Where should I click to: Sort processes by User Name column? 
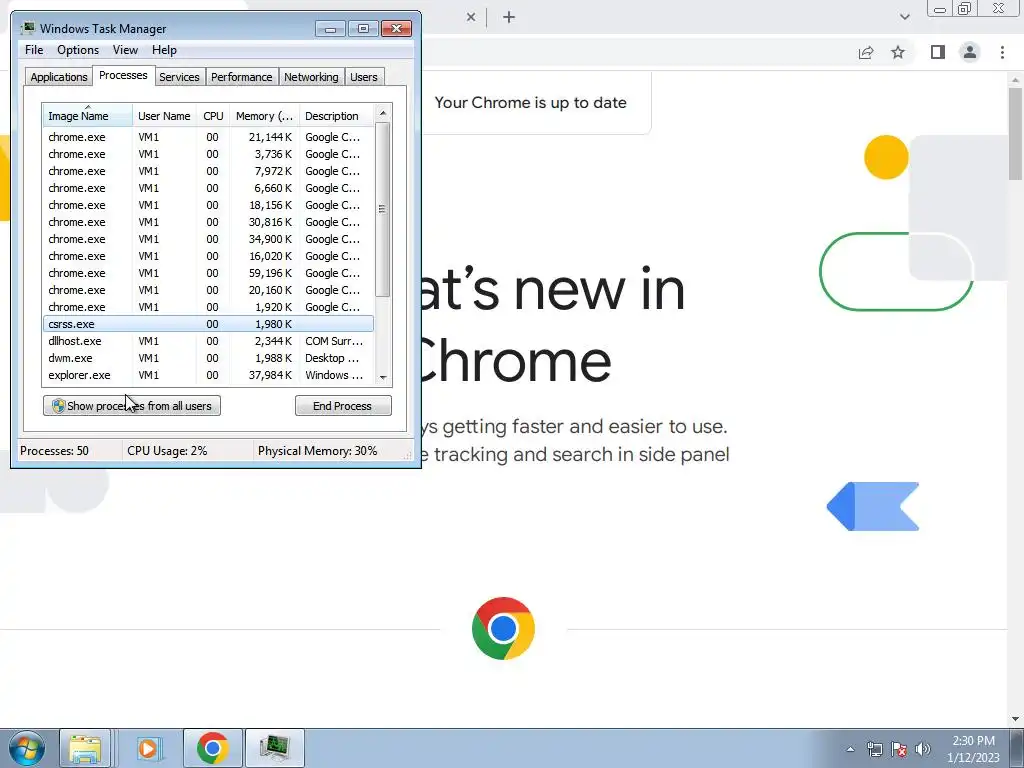(164, 116)
